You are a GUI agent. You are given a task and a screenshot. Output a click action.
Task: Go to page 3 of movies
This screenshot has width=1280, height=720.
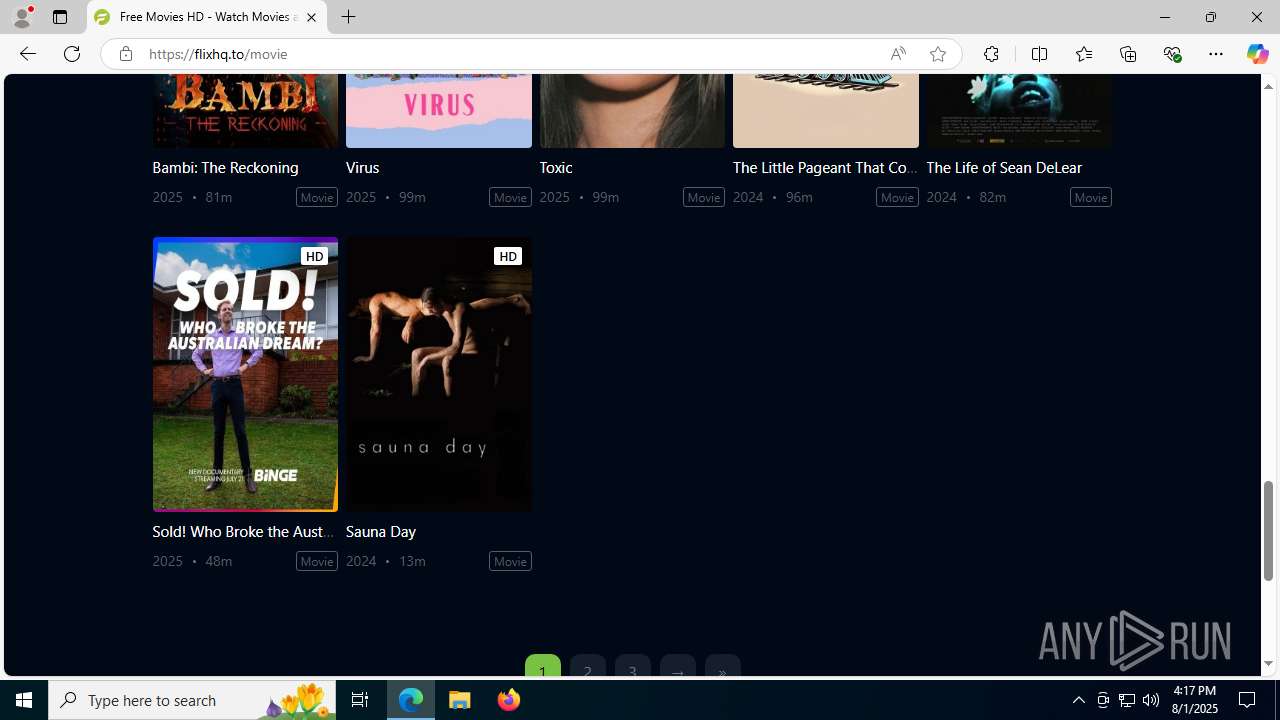[633, 668]
